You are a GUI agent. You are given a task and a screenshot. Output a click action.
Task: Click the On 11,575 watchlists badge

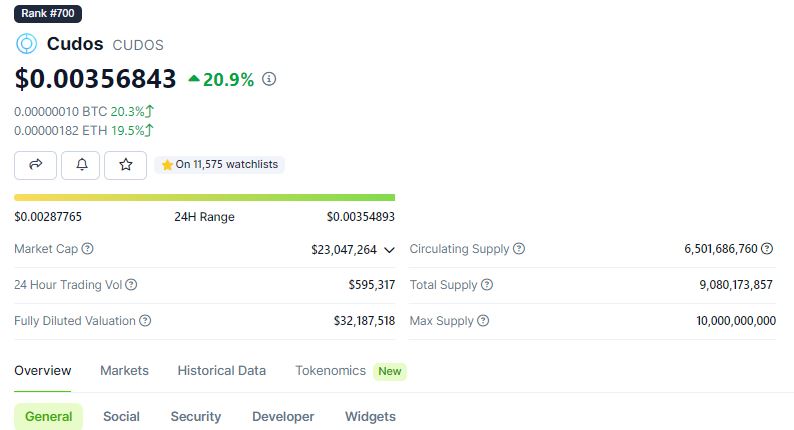click(219, 165)
